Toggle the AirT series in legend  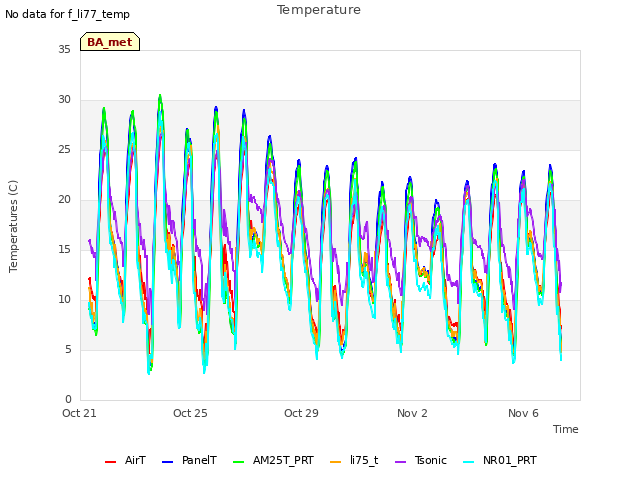(x=125, y=460)
